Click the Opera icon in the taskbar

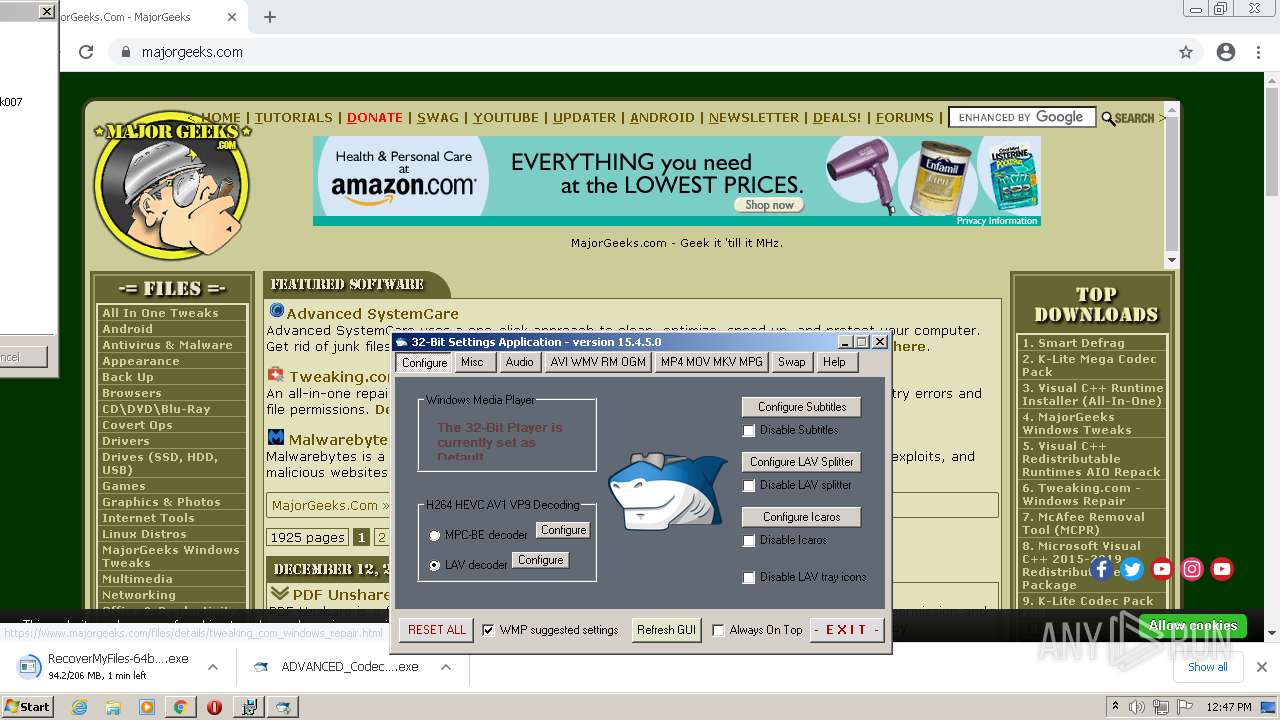pyautogui.click(x=214, y=707)
